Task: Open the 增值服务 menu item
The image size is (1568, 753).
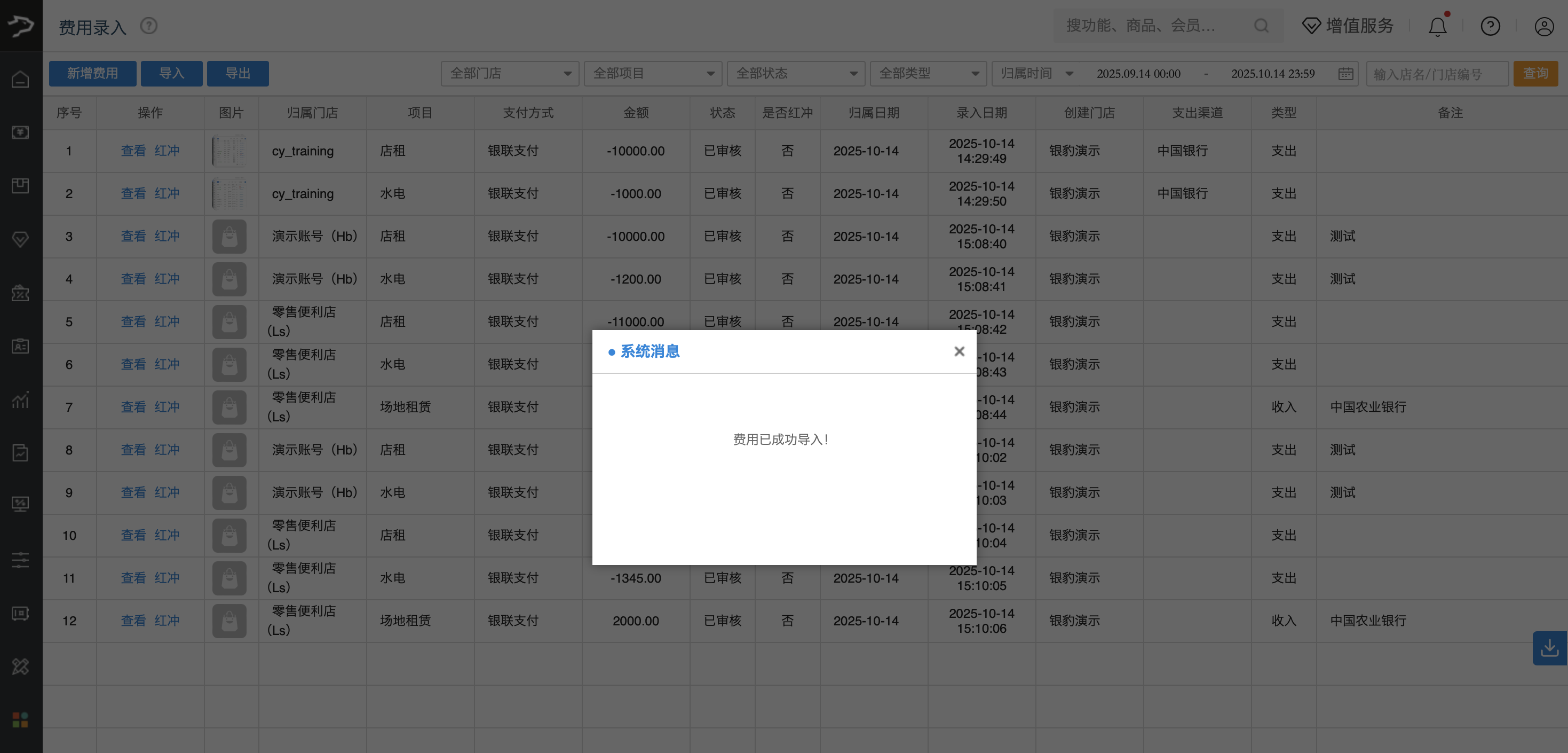Action: tap(1348, 26)
